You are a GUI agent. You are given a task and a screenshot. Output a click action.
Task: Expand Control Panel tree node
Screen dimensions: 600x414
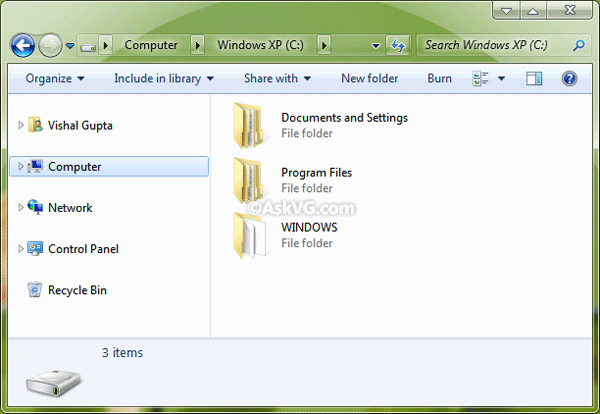(21, 249)
